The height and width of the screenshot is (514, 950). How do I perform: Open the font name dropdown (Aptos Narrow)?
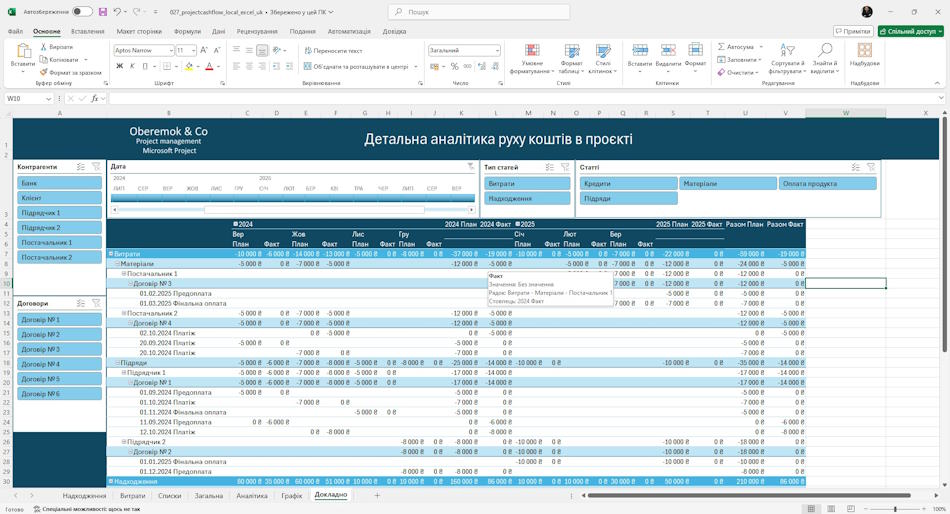(x=171, y=51)
